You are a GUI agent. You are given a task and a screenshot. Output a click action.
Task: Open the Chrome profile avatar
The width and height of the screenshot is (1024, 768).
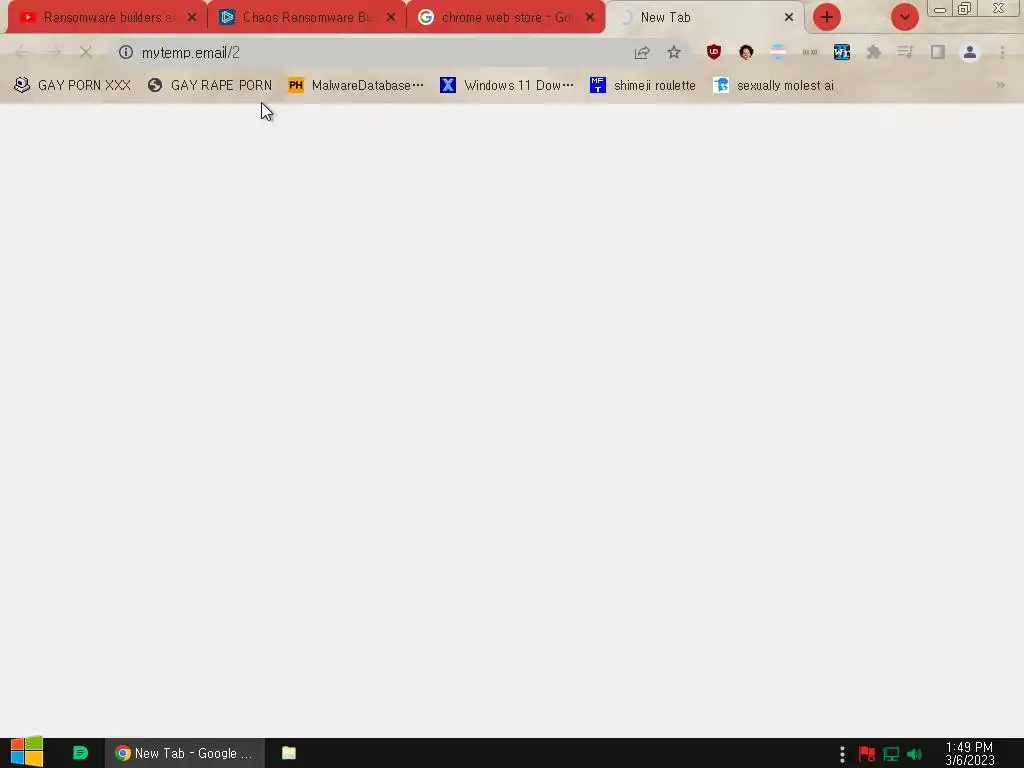970,52
